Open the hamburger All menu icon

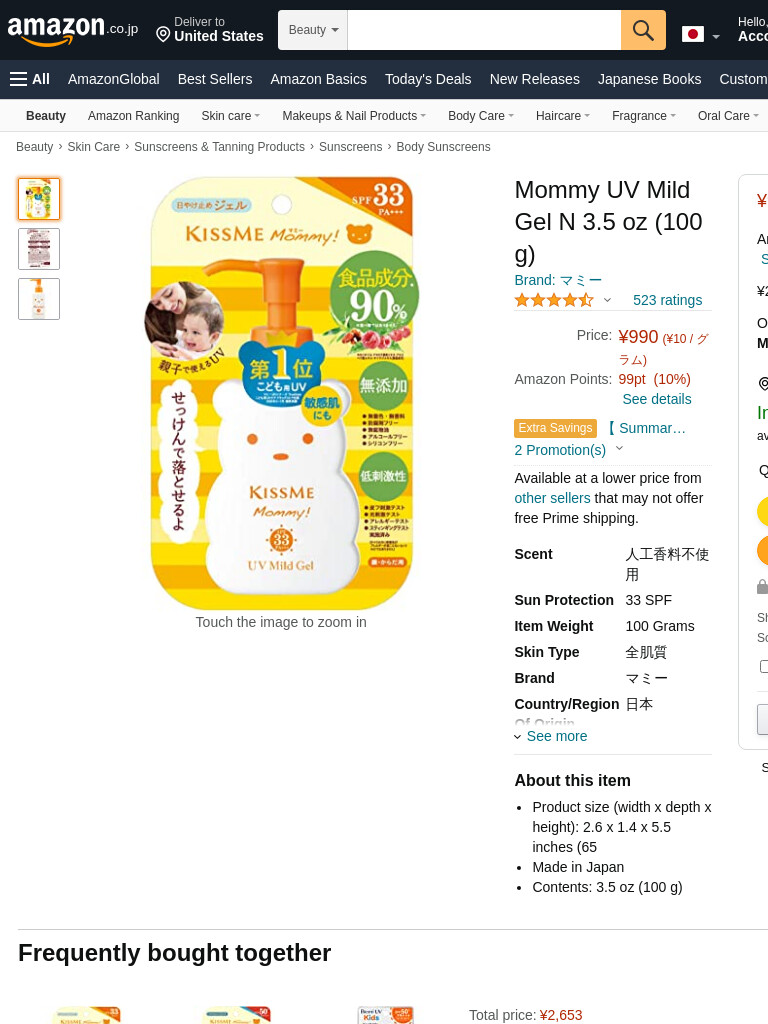[18, 79]
